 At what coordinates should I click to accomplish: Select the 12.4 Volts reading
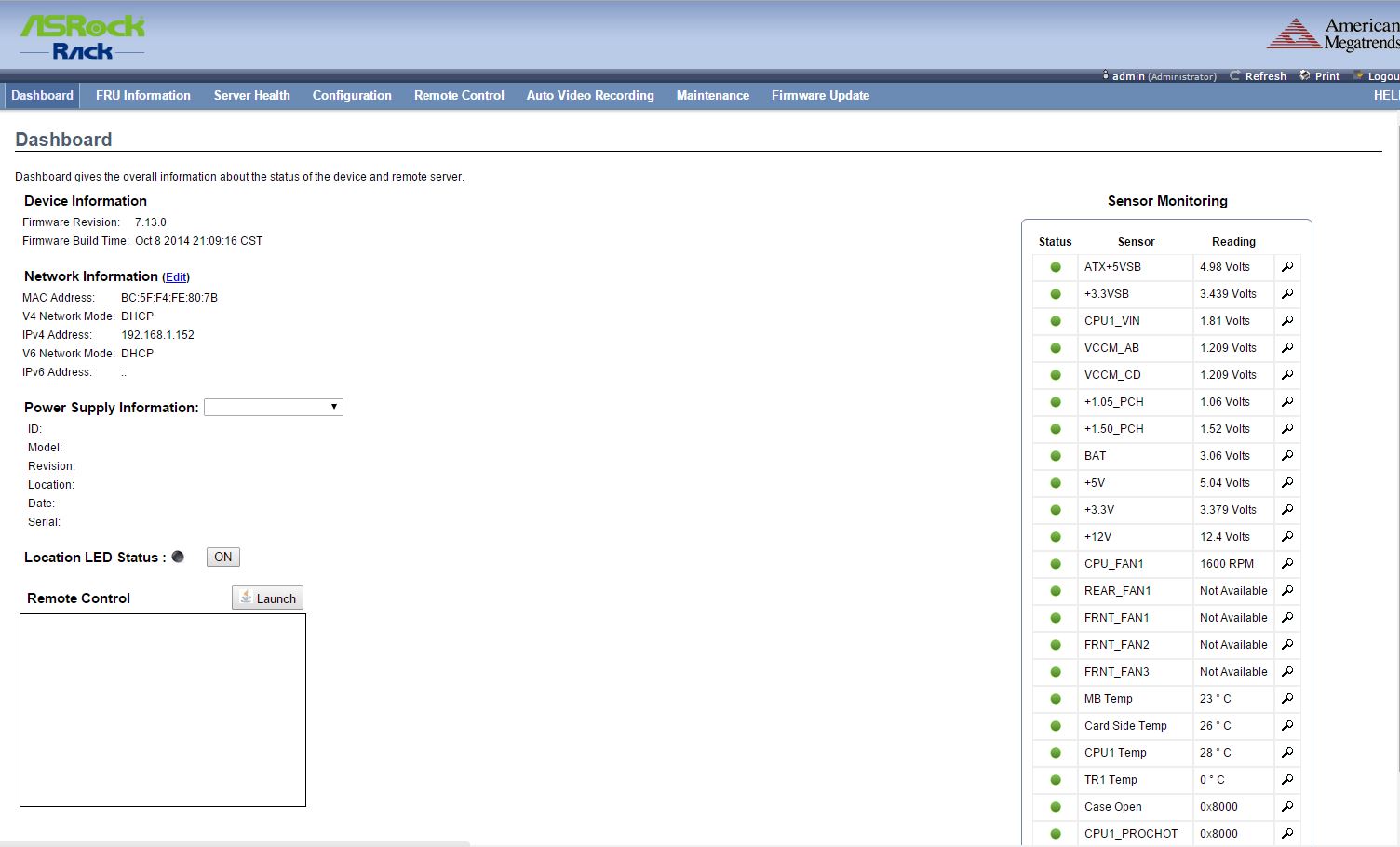[1225, 537]
